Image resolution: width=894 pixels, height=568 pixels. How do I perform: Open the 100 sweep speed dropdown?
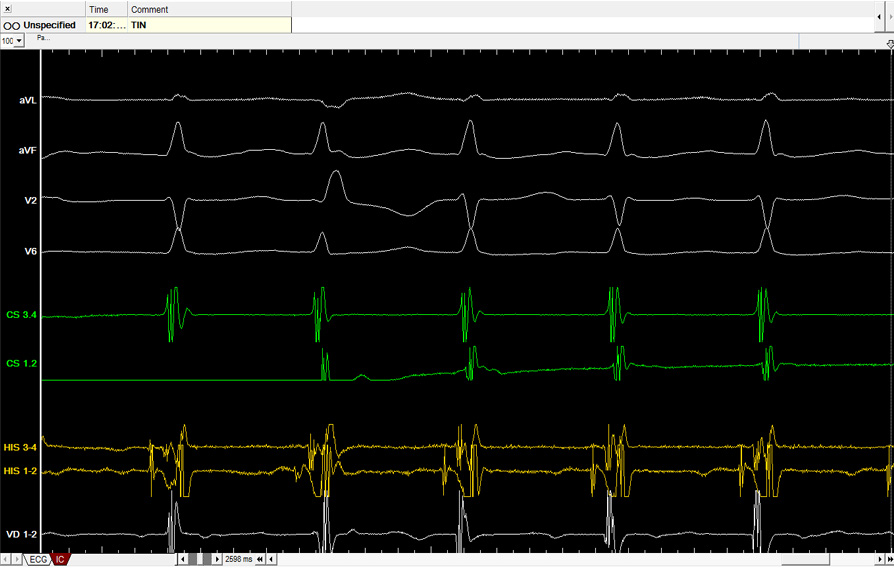click(13, 41)
